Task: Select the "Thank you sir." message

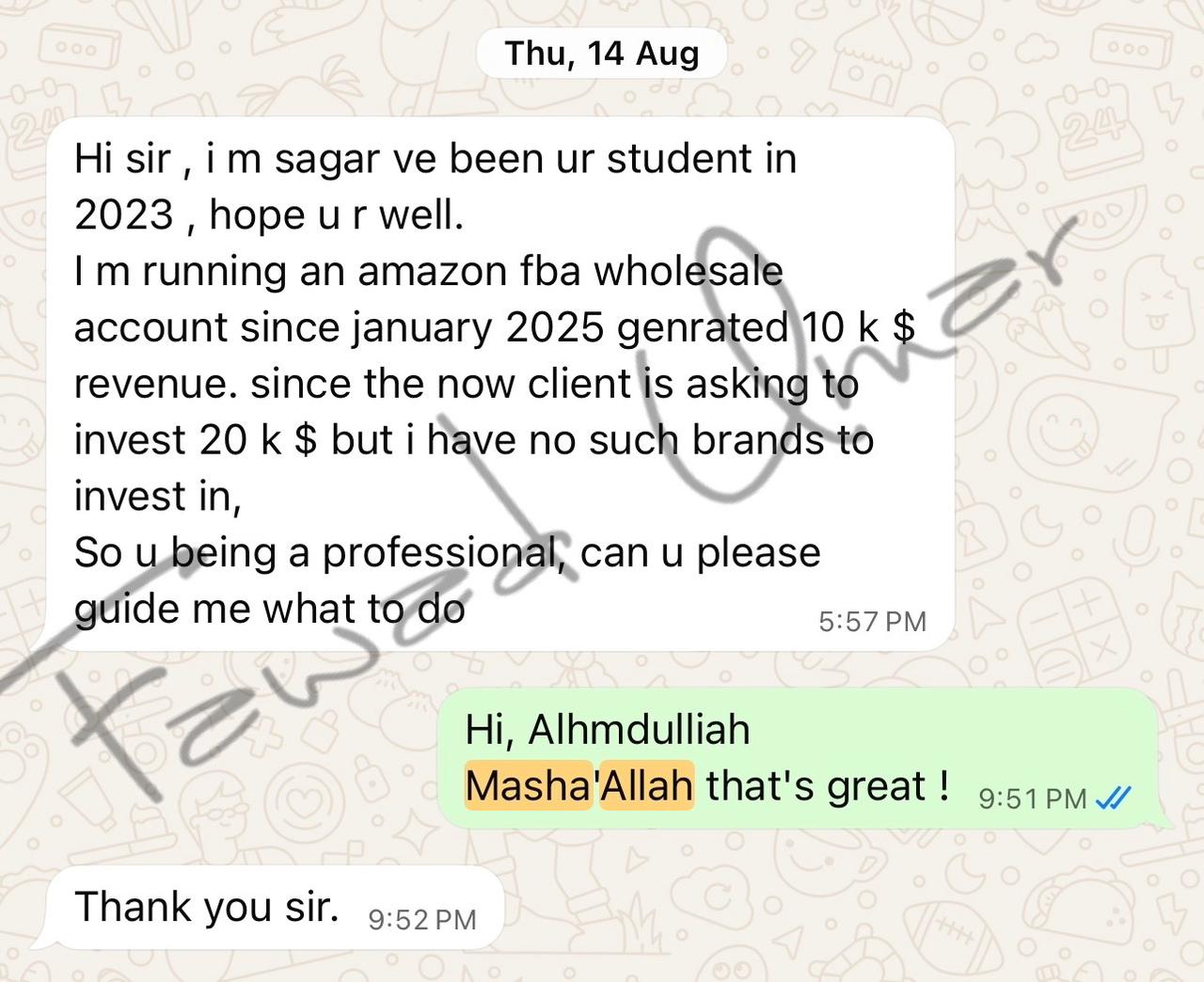Action: (275, 908)
